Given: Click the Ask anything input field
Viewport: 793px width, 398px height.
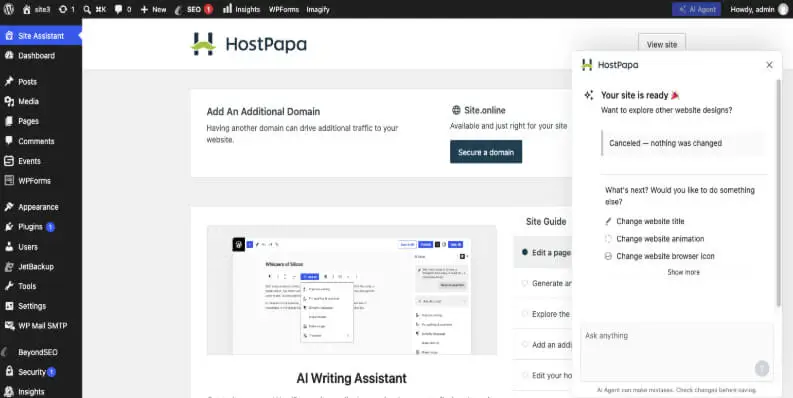Looking at the screenshot, I should click(677, 352).
